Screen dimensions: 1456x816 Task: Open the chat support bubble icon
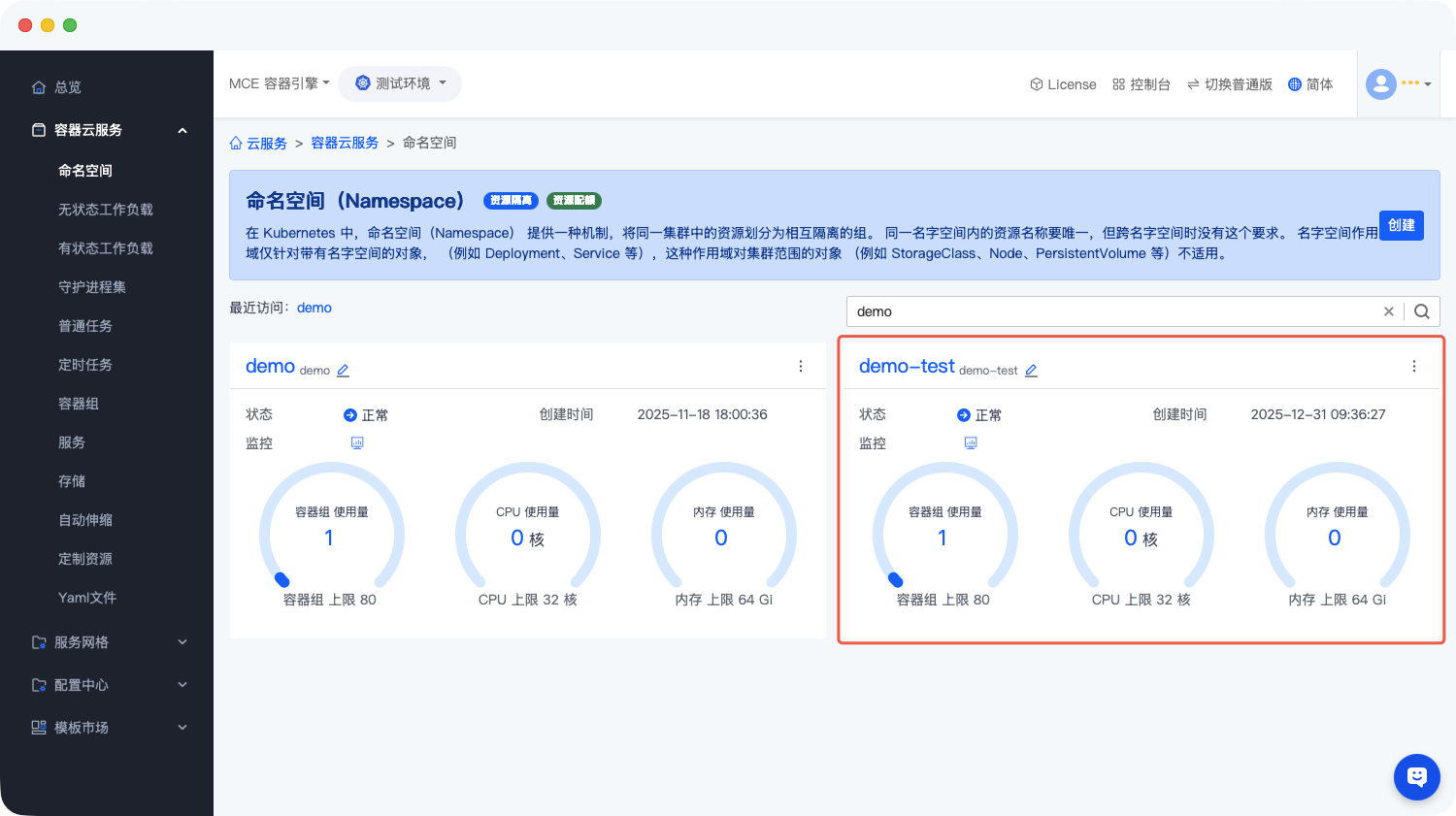click(1416, 776)
